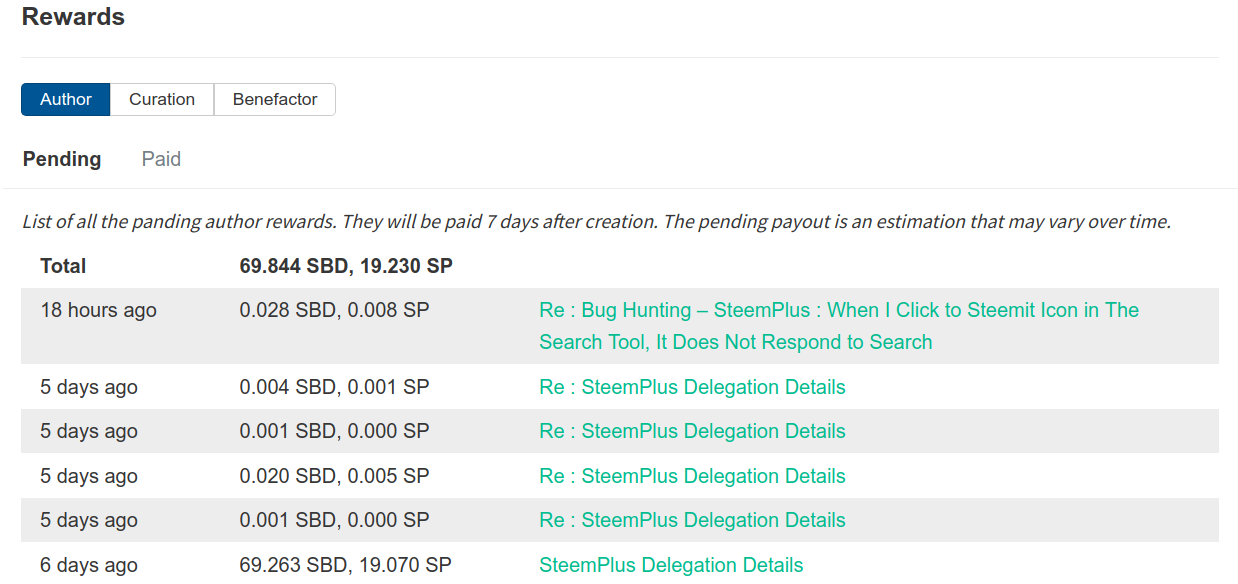Open the 69.263 SBD SteemPlus Delegation Details post

(x=671, y=565)
